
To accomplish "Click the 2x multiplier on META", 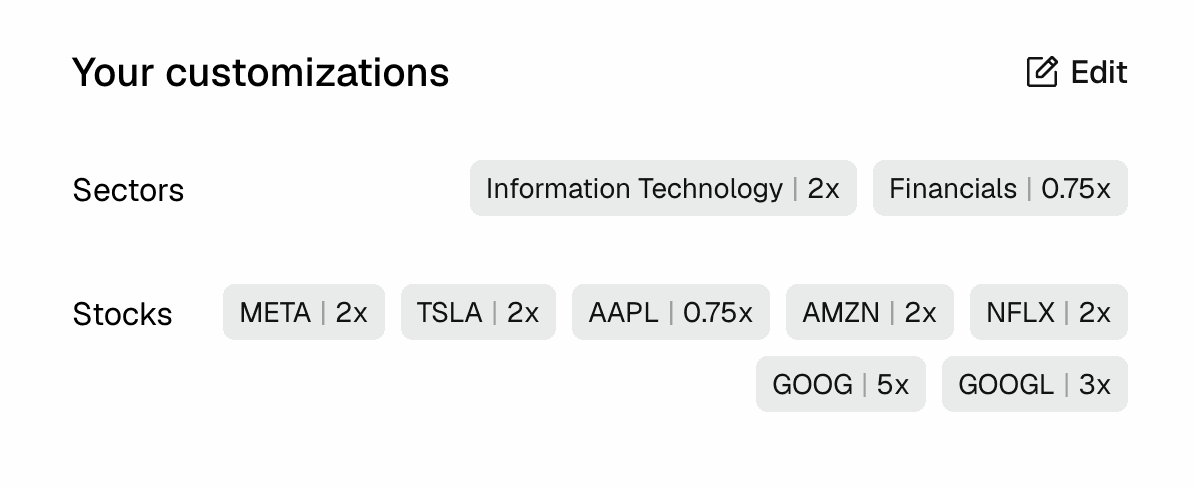I will click(352, 312).
